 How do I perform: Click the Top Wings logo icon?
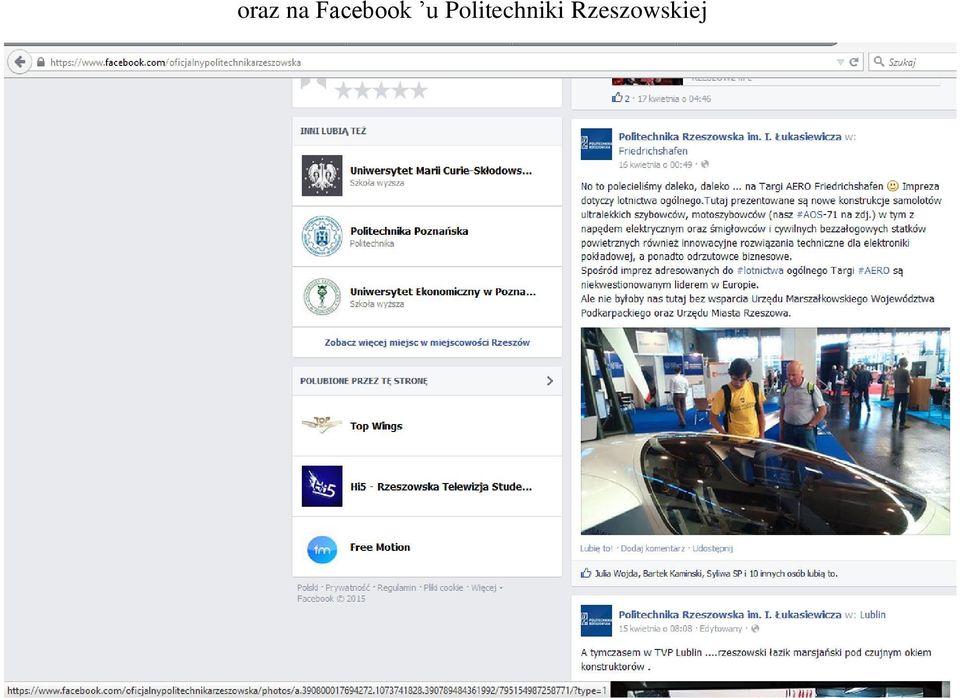pyautogui.click(x=321, y=424)
